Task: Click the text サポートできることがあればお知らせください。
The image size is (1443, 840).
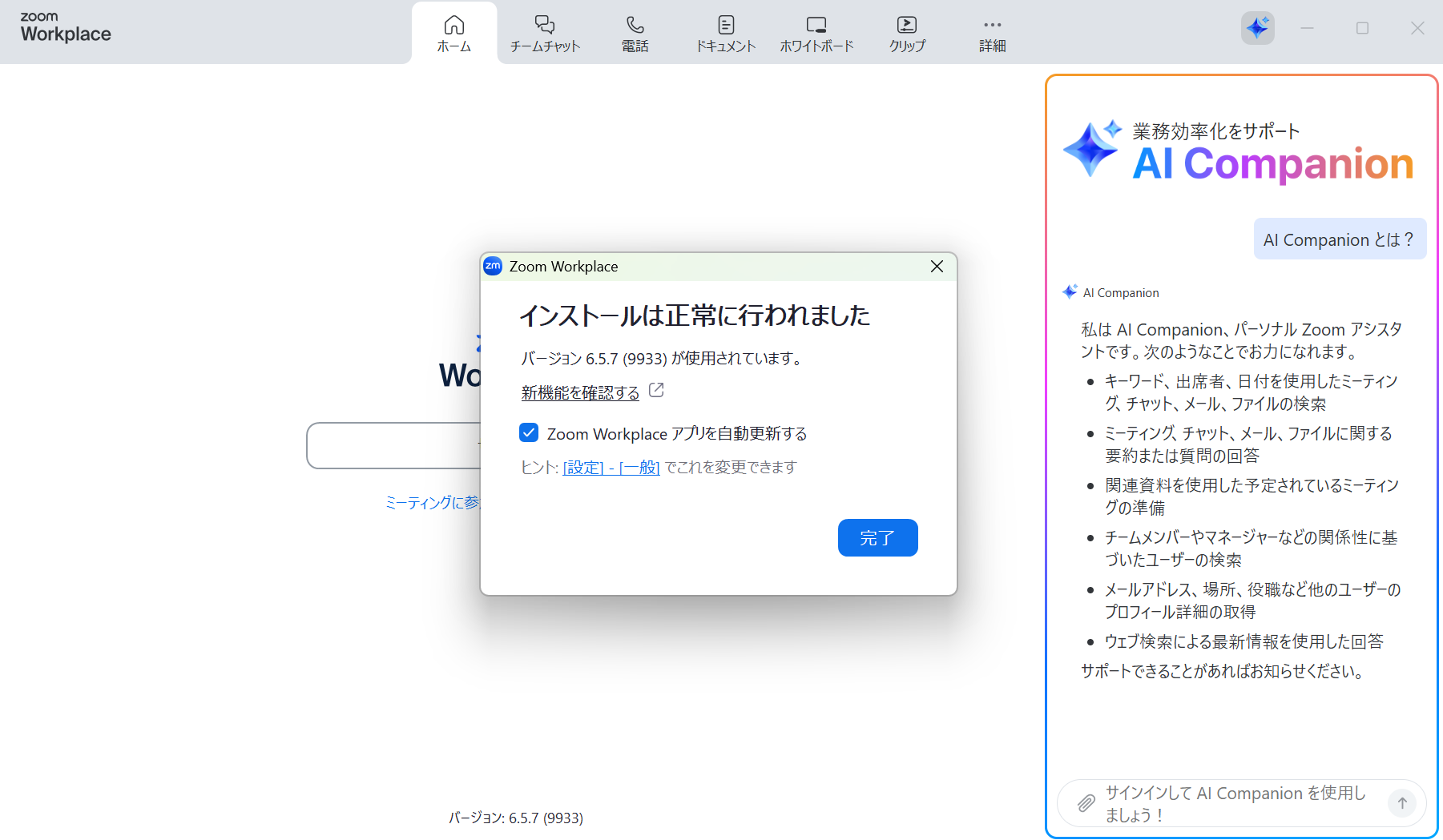Action: [1223, 671]
